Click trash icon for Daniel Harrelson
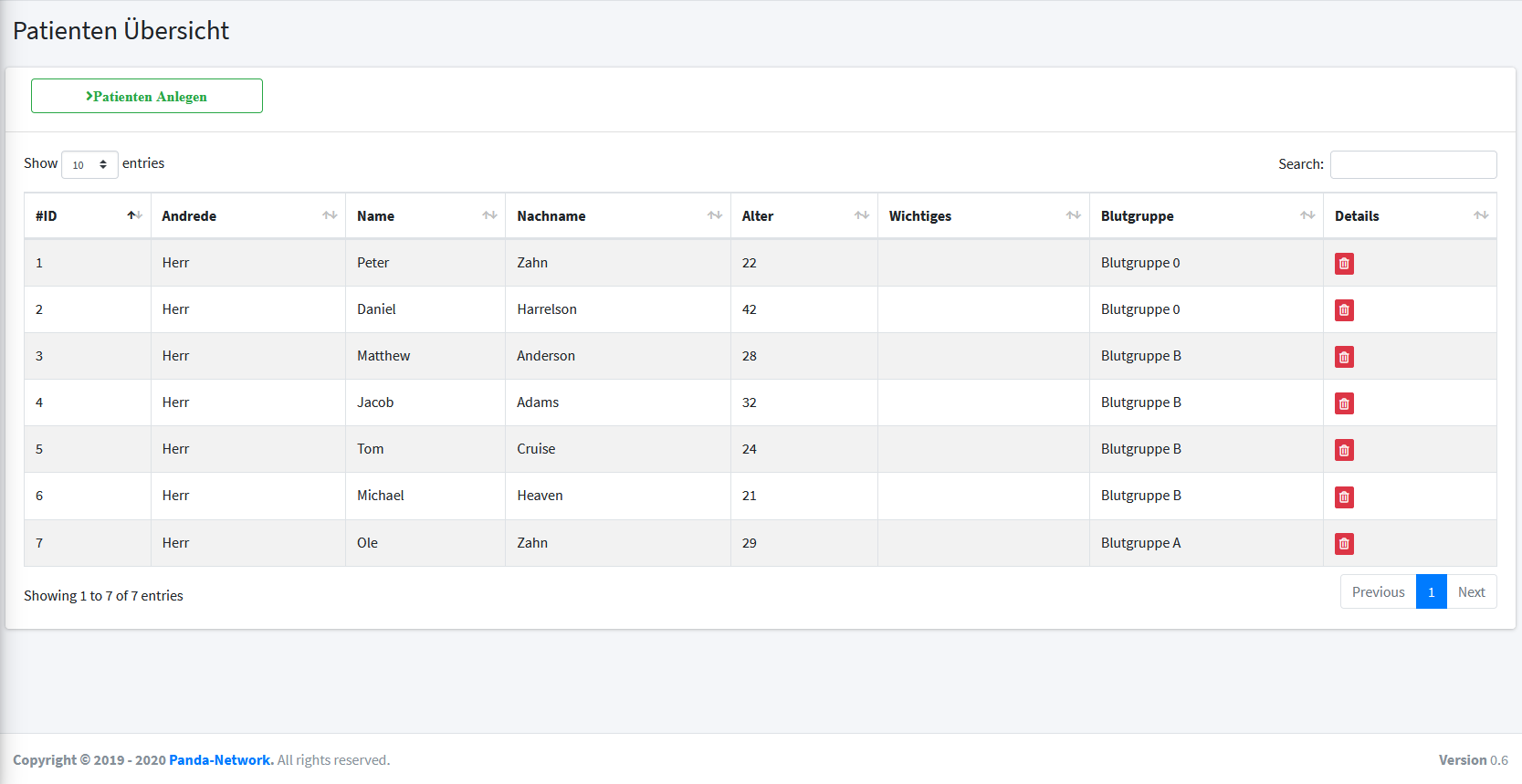This screenshot has width=1522, height=784. [x=1343, y=310]
